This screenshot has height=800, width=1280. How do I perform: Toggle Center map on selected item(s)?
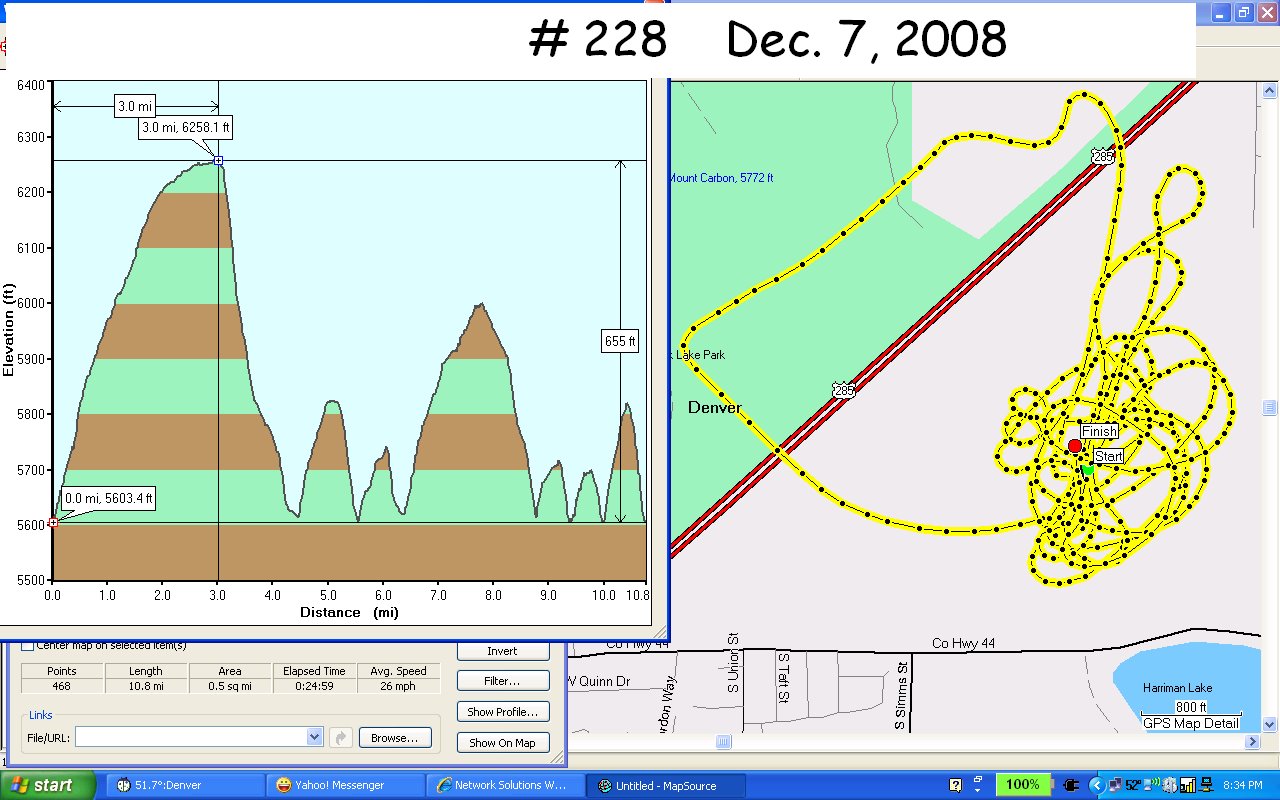point(27,645)
